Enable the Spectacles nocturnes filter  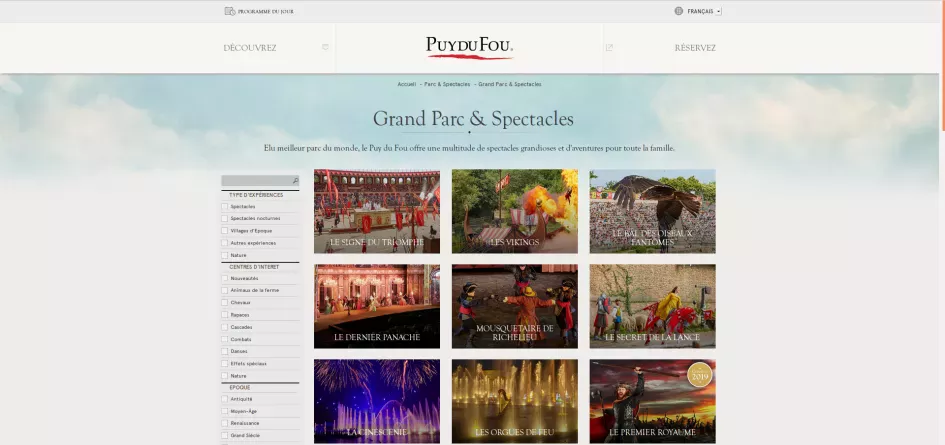point(225,218)
